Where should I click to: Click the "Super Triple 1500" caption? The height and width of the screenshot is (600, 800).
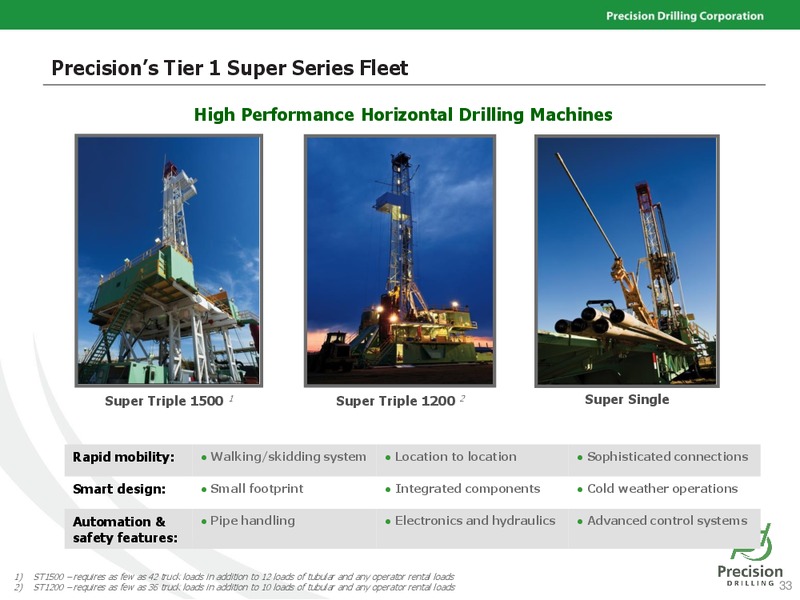coord(164,401)
